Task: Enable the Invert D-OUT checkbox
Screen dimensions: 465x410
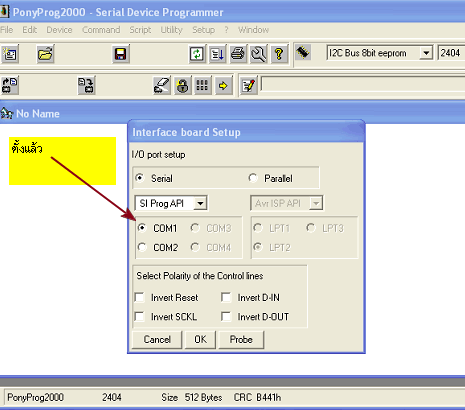Action: click(x=226, y=316)
